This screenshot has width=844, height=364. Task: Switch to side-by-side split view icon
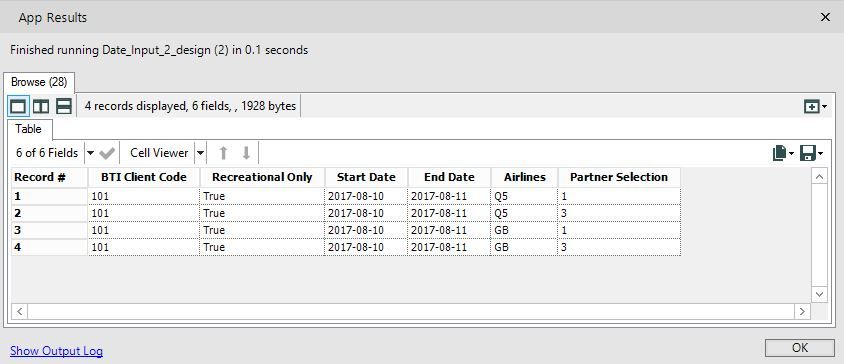pos(41,106)
